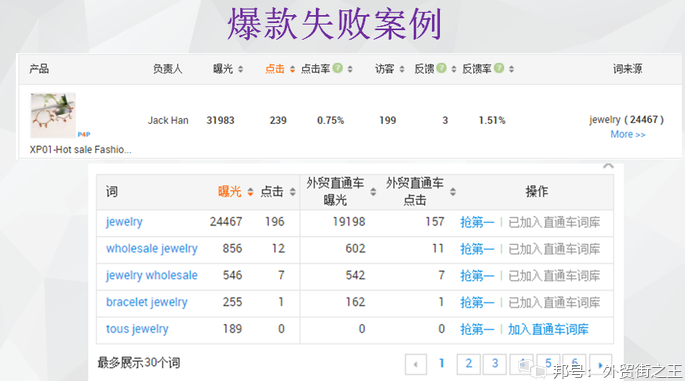
Task: Click 抢第一 for the tous jewelry row
Action: [477, 329]
